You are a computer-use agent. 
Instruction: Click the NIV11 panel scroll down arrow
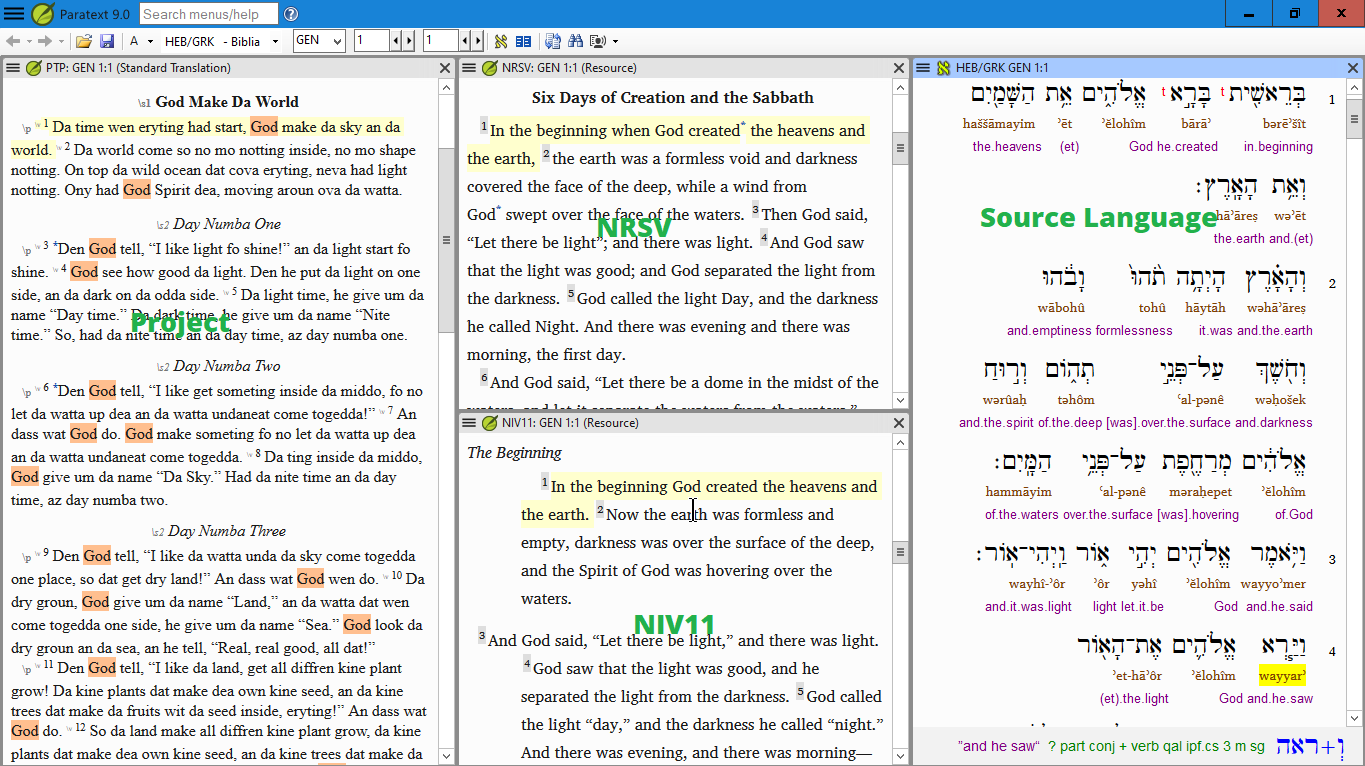[900, 756]
